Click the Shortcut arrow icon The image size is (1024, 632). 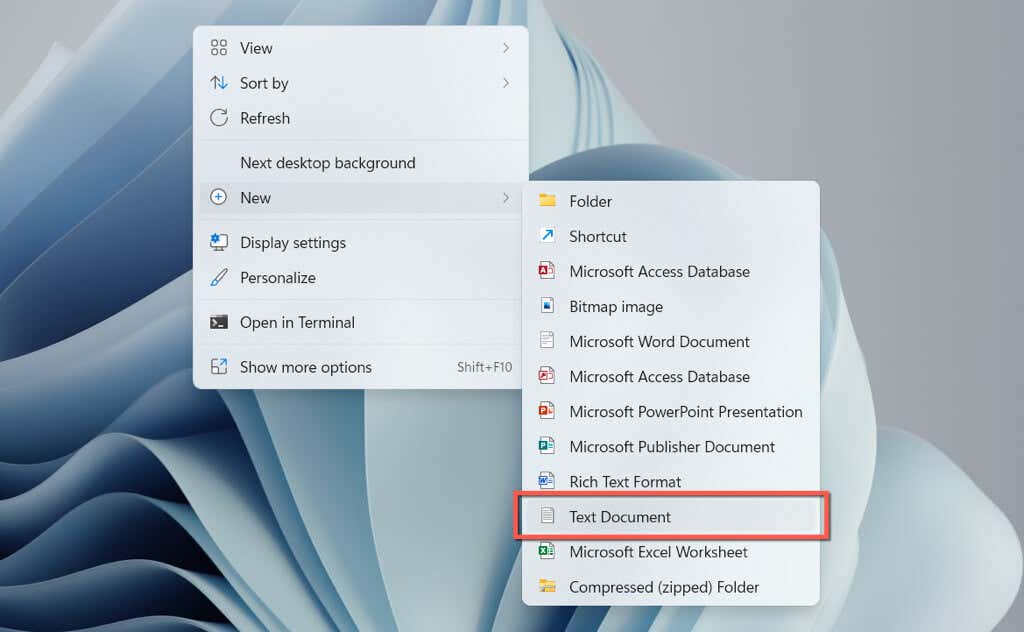click(547, 235)
